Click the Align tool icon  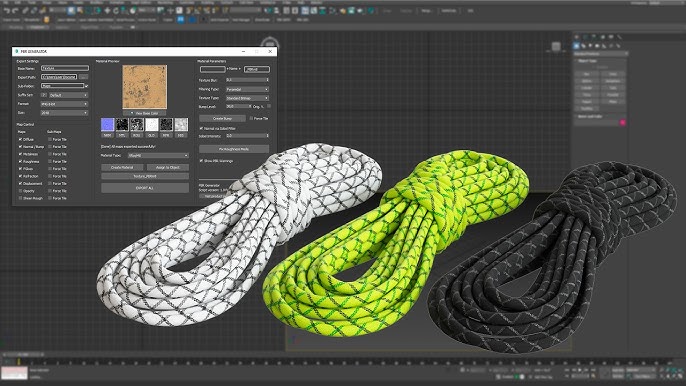(277, 11)
